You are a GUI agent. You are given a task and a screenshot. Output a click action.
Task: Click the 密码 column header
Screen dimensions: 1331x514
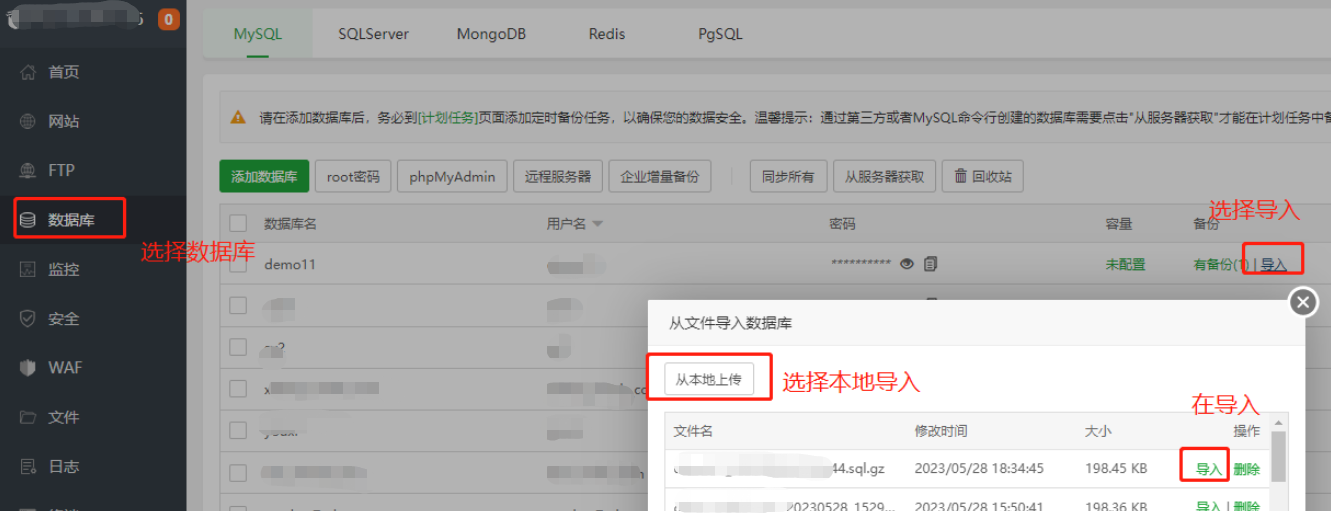tap(842, 224)
